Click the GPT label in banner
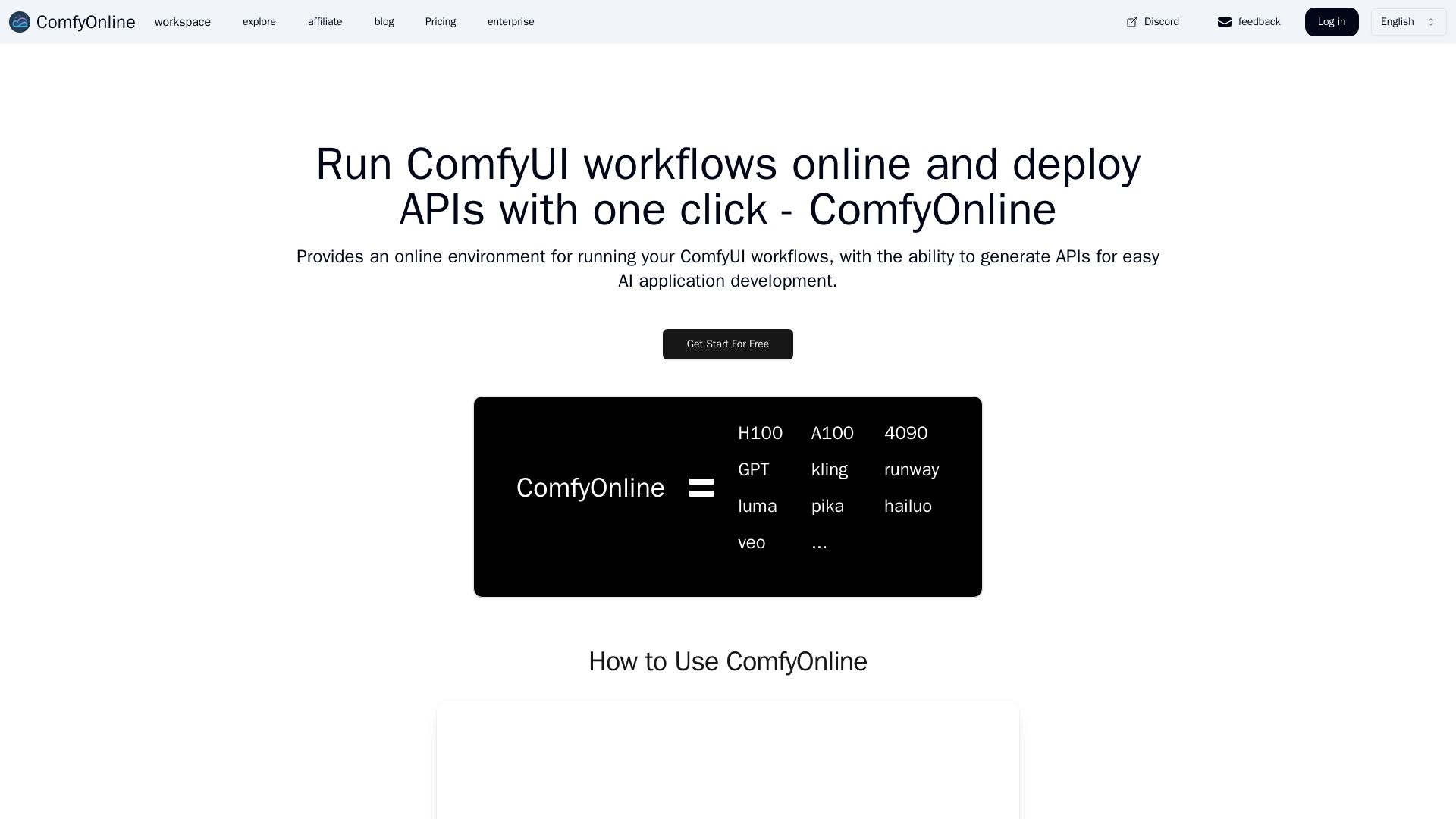1456x819 pixels. (x=754, y=469)
